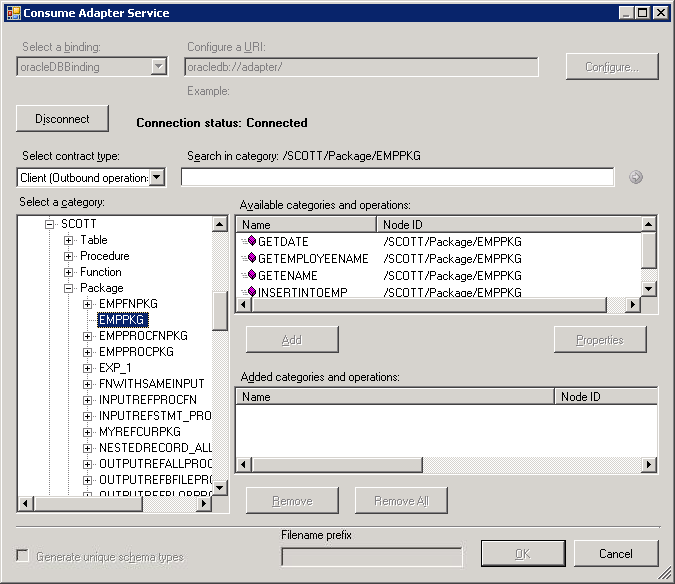Click the available operations scroll-down arrow
The width and height of the screenshot is (675, 584).
648,288
